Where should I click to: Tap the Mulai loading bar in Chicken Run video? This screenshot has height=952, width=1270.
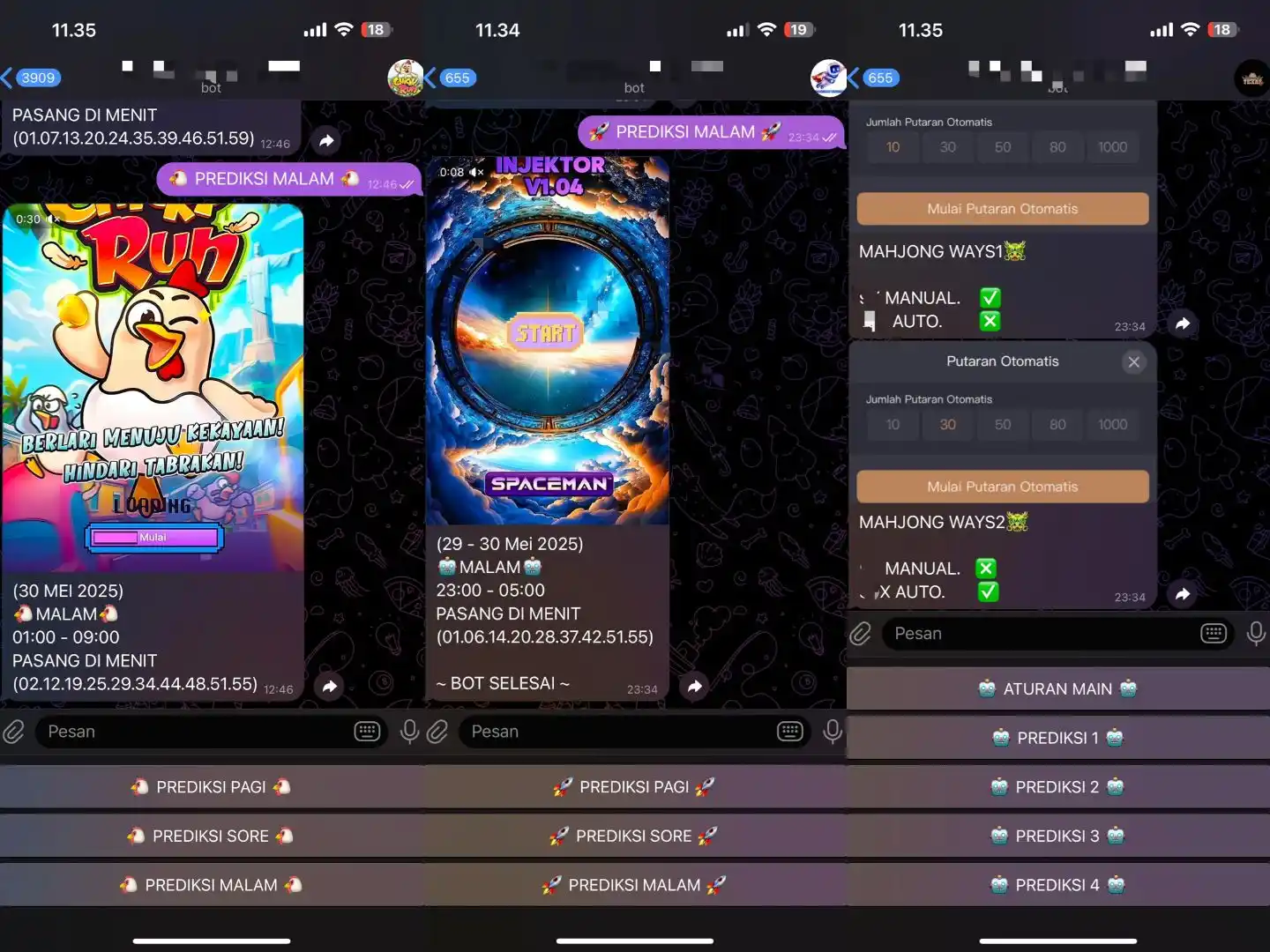[x=153, y=537]
